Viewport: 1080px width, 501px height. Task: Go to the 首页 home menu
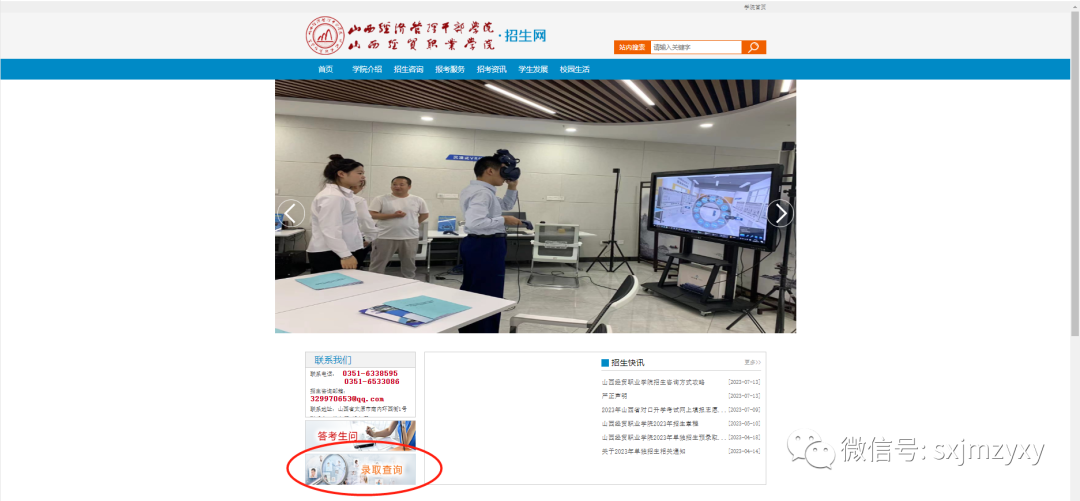click(325, 70)
